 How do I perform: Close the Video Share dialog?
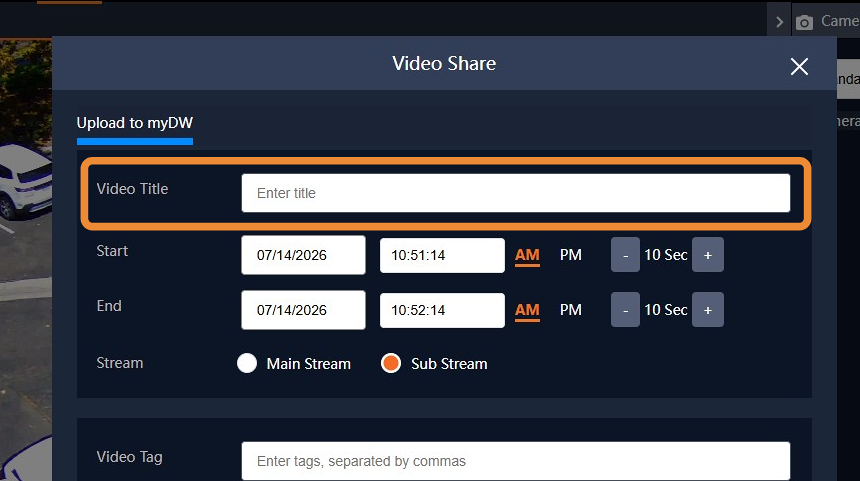(799, 66)
